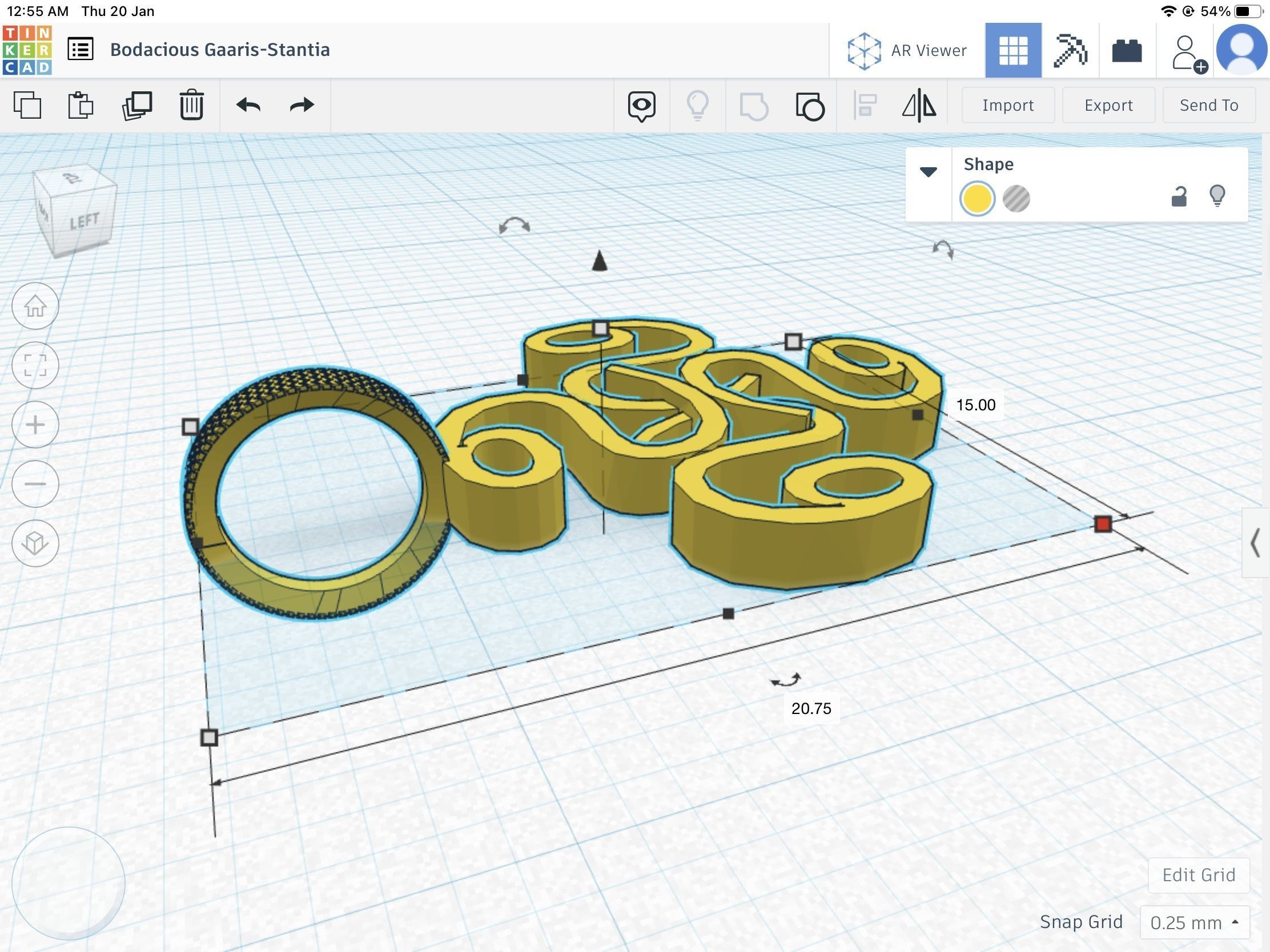Zoom out with the minus button
The width and height of the screenshot is (1270, 952).
(x=35, y=484)
